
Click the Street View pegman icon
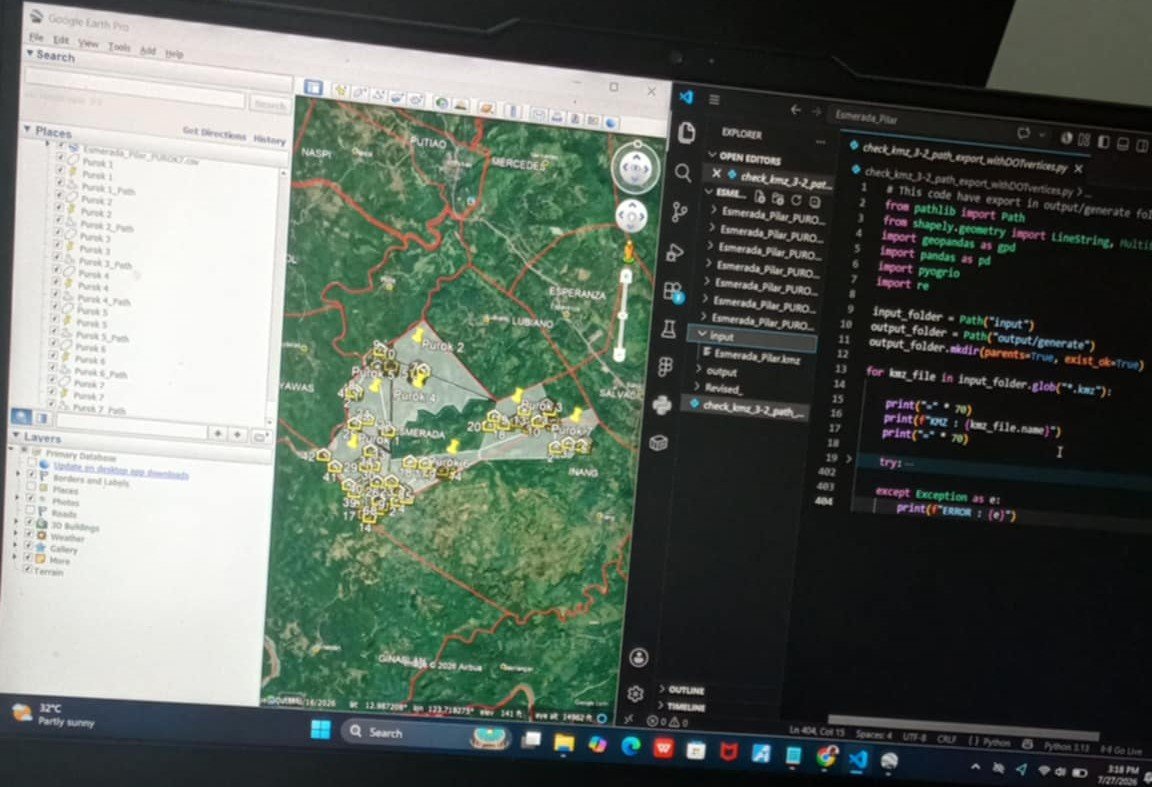629,253
